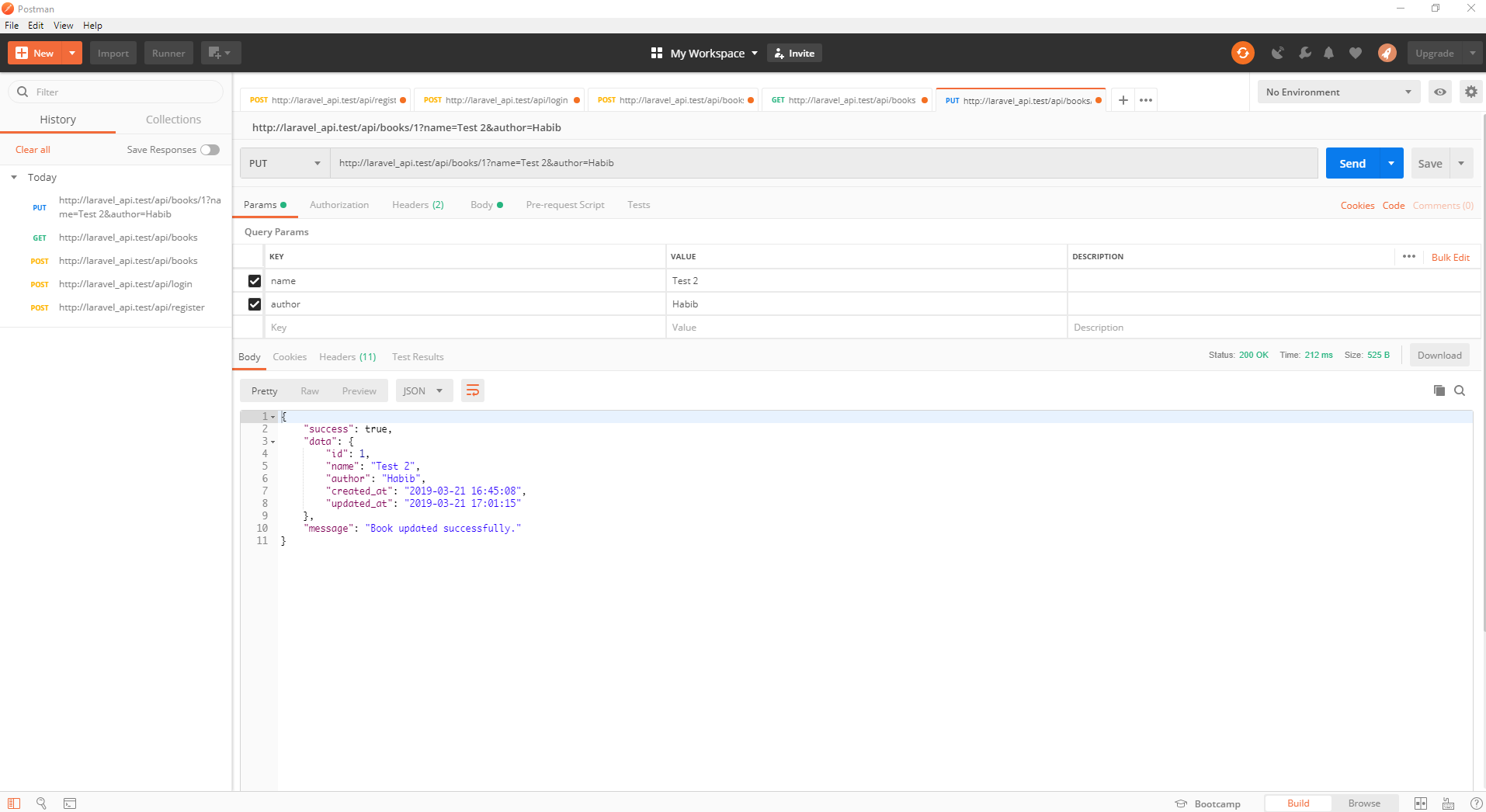Image resolution: width=1486 pixels, height=812 pixels.
Task: Open query params column options three dots
Action: point(1408,256)
